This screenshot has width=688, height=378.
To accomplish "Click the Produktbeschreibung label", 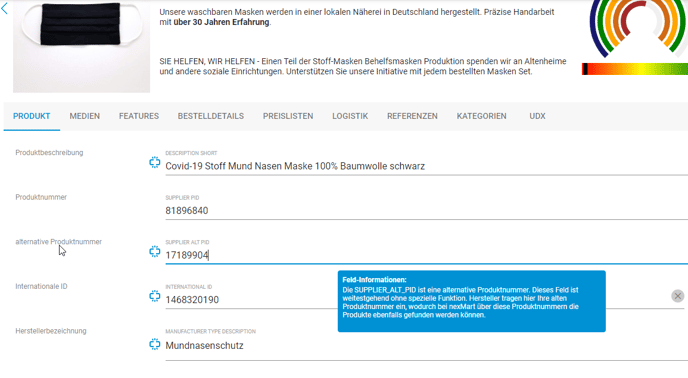I will point(49,153).
